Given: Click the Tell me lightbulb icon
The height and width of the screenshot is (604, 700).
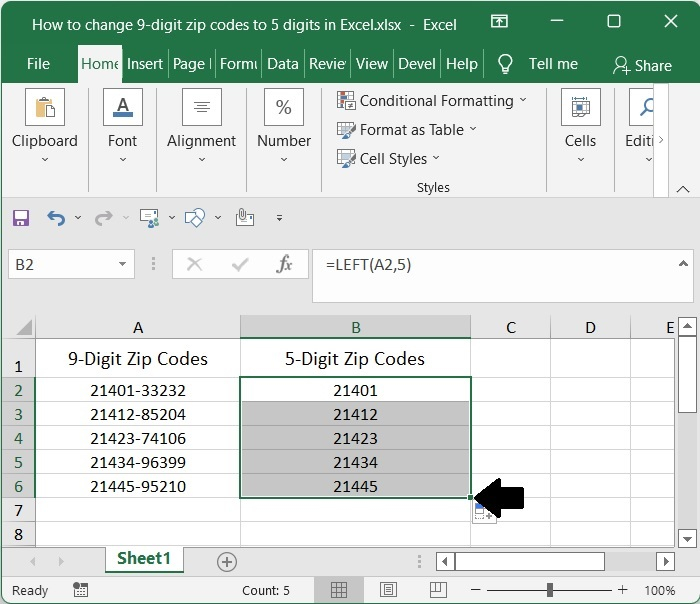Looking at the screenshot, I should coord(506,64).
